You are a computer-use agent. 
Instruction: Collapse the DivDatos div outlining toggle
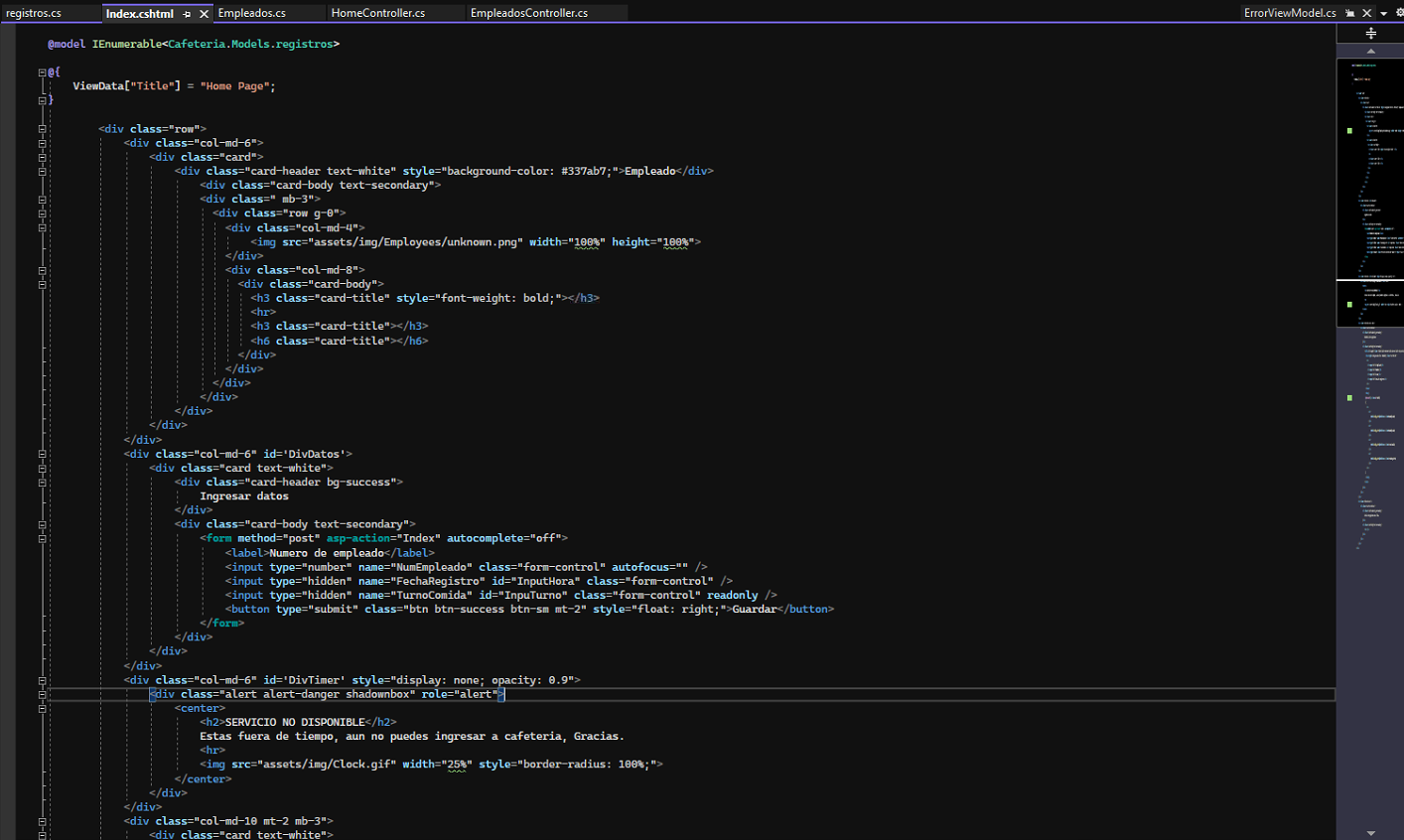(43, 454)
